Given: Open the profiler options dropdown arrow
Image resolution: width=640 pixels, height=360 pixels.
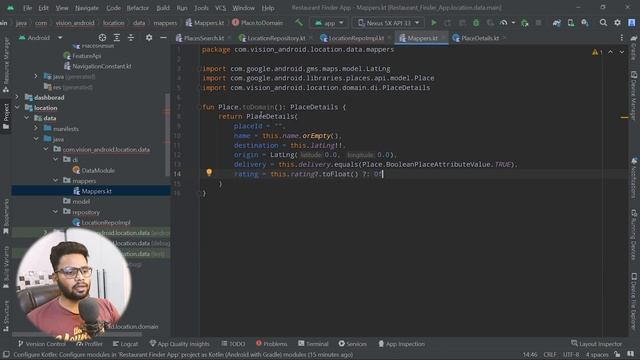Looking at the screenshot, I should 513,23.
